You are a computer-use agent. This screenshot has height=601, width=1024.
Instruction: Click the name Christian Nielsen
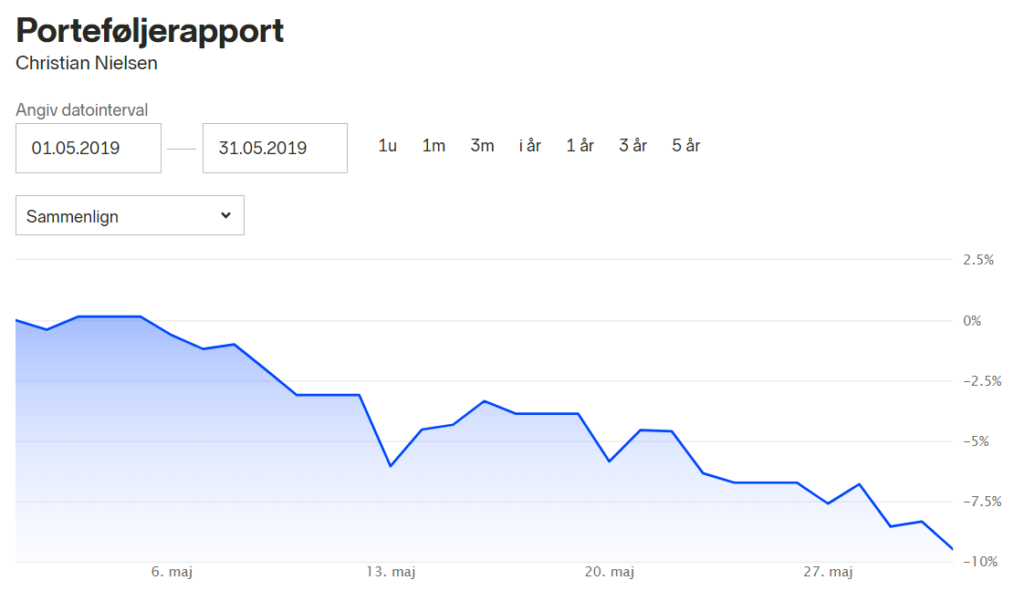(87, 63)
